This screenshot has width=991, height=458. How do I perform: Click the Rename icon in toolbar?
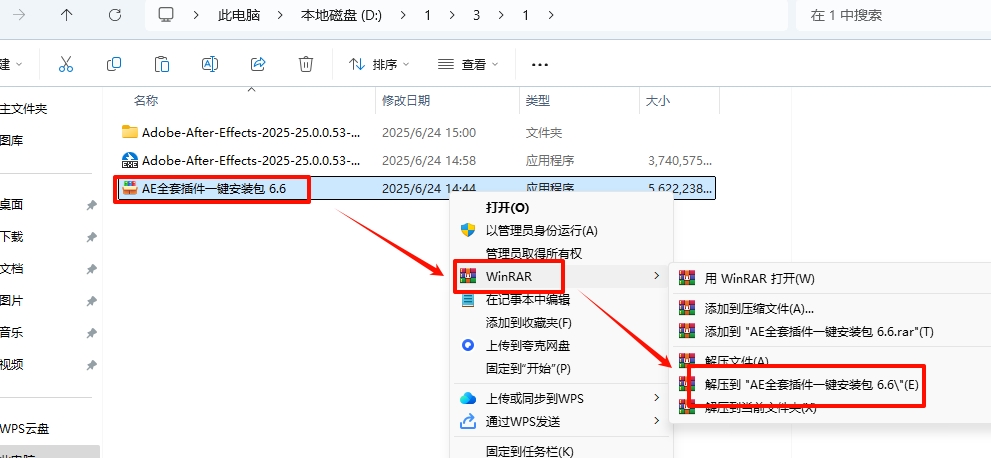tap(210, 64)
